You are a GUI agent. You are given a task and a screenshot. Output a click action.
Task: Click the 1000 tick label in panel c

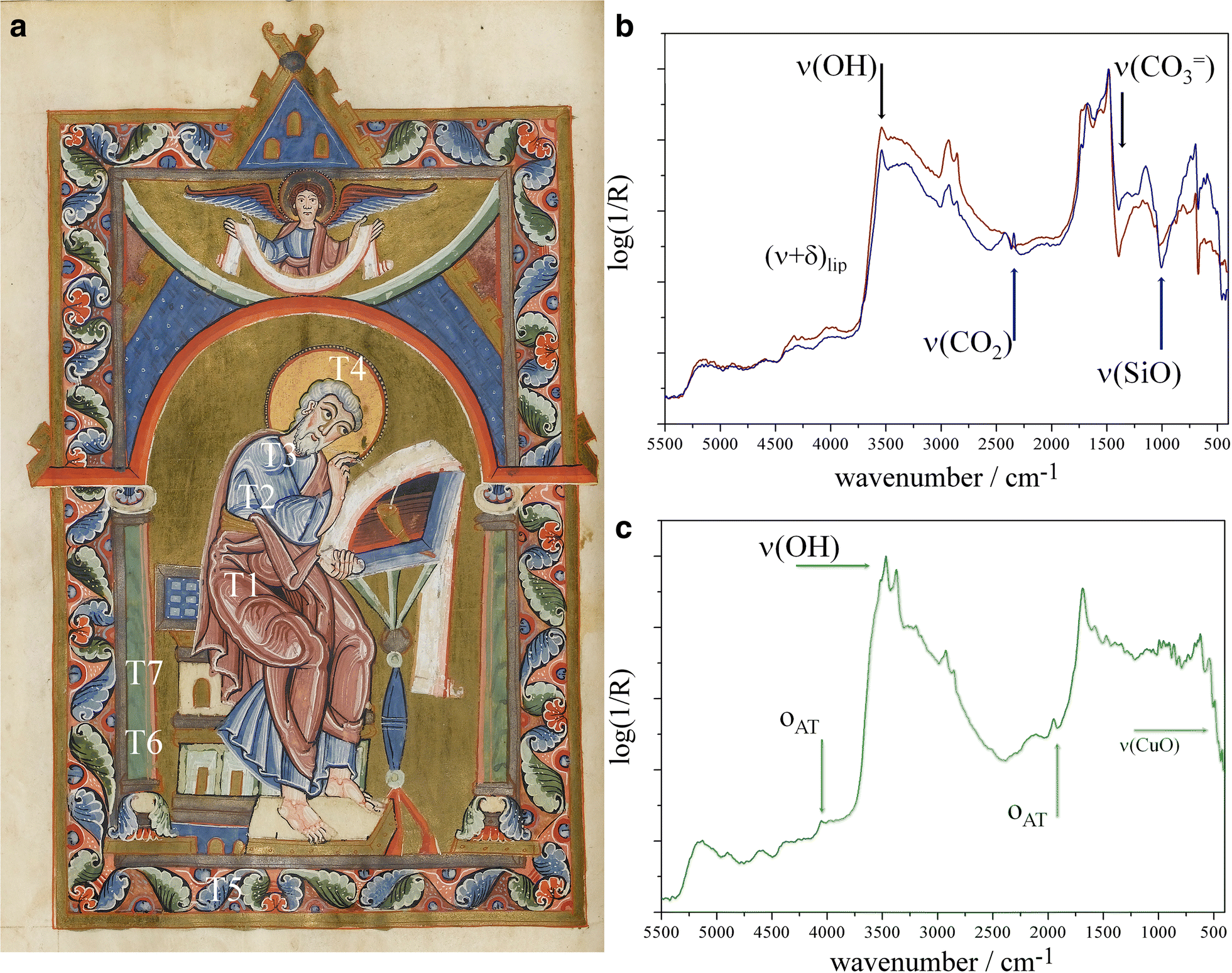pos(1158,932)
